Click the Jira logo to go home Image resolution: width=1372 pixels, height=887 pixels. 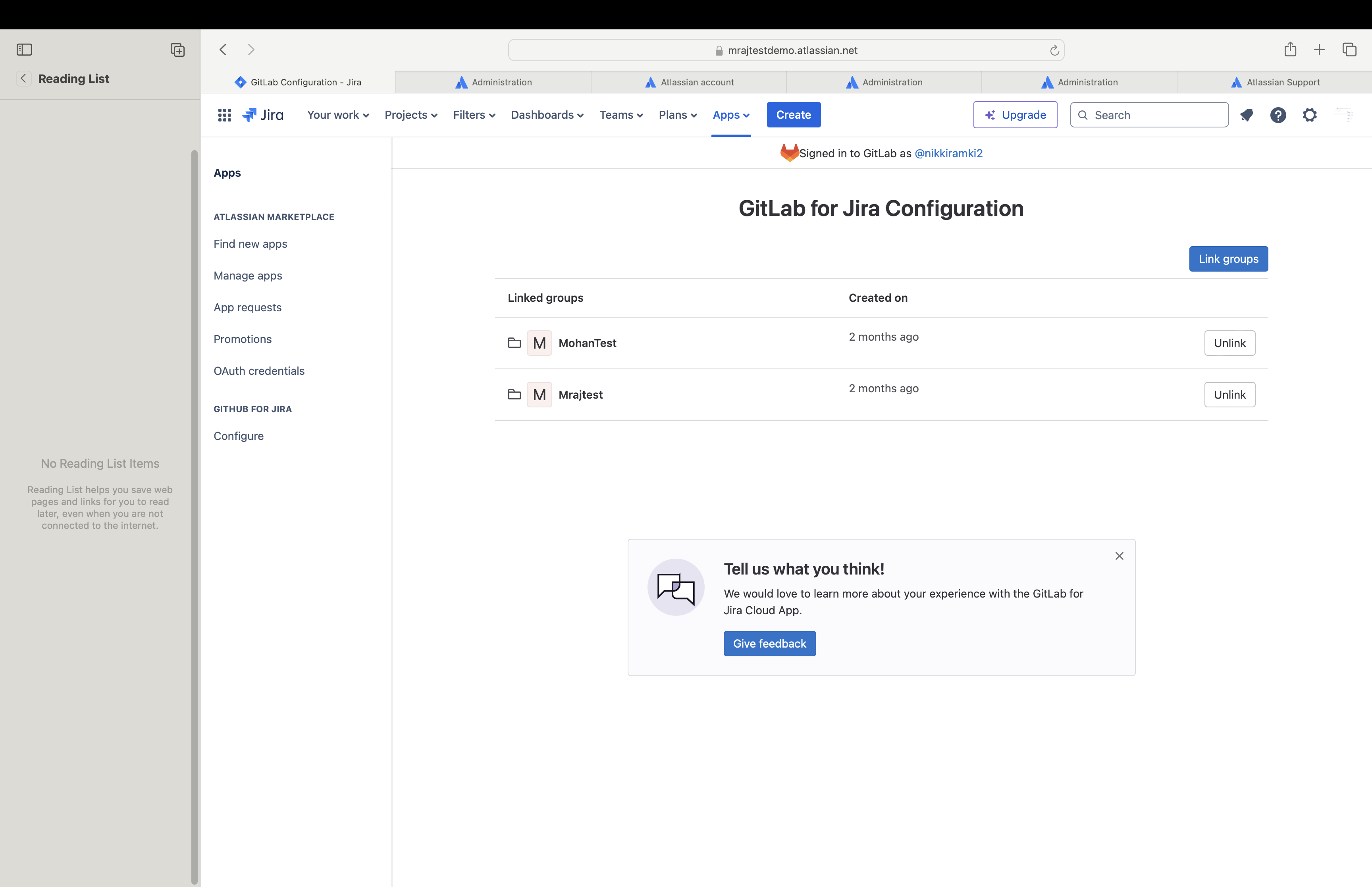click(x=262, y=115)
